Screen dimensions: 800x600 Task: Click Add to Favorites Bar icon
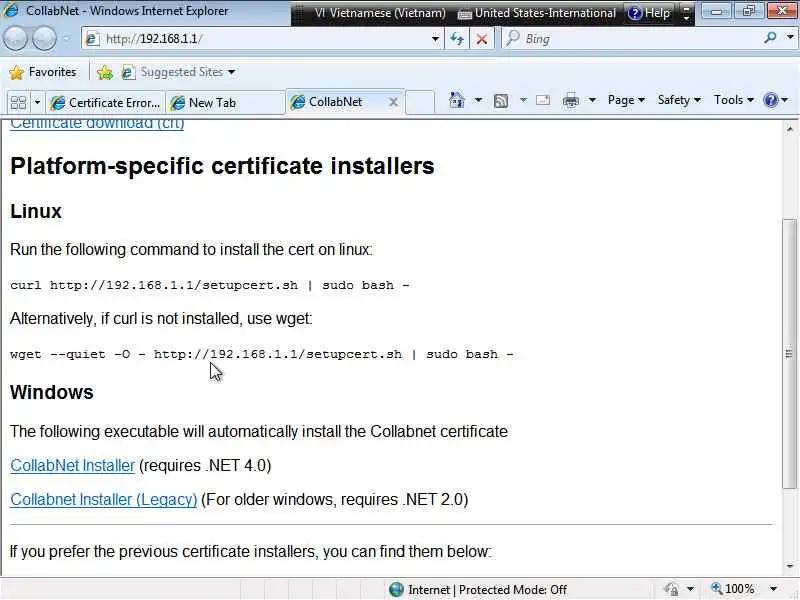pos(105,72)
